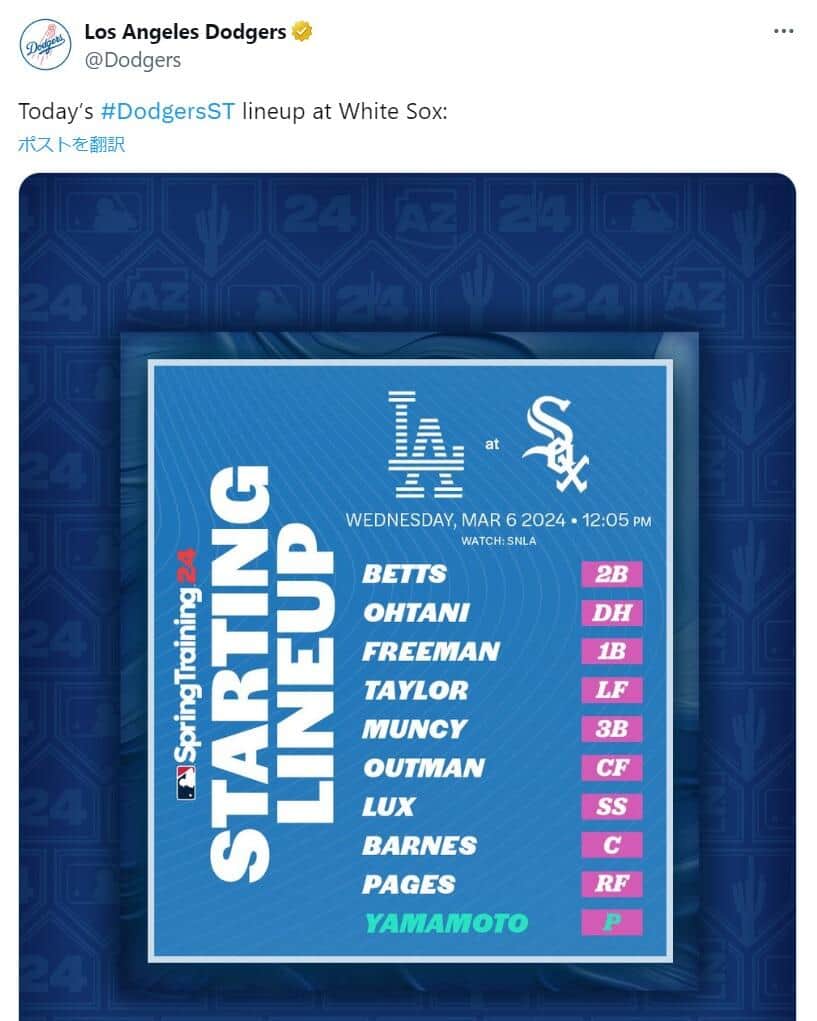The image size is (817, 1021).
Task: Click the YAMAMOTO pitcher name in teal
Action: click(x=445, y=922)
